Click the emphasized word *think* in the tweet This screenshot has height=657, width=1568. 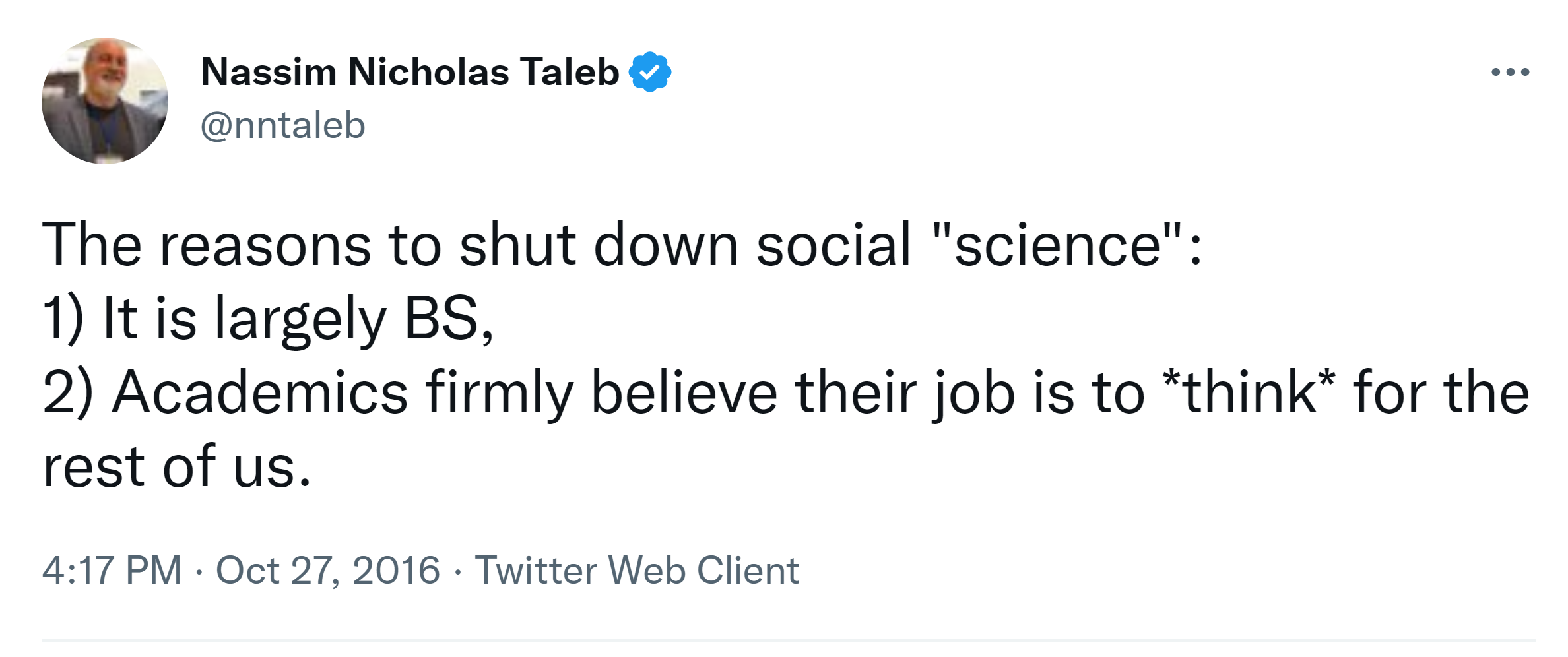tap(1249, 393)
